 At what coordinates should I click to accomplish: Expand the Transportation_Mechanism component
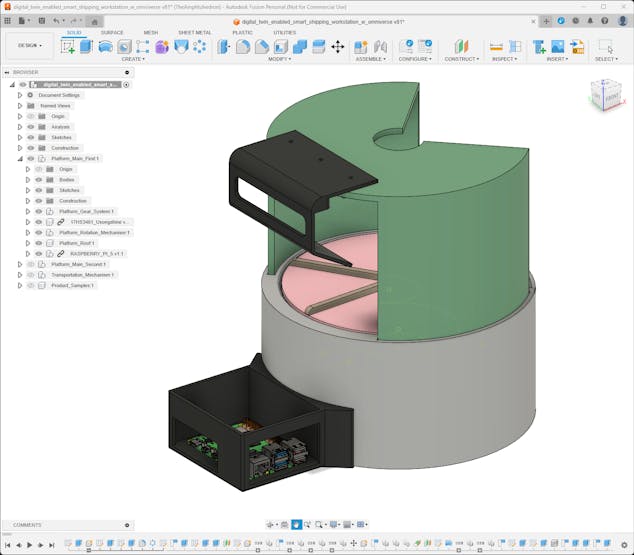pos(19,275)
